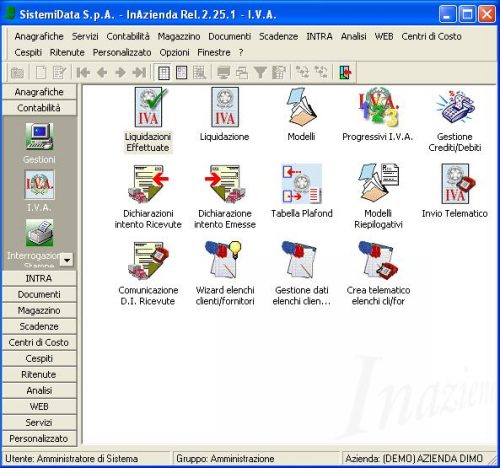Click Documenti sidebar button

[x=39, y=294]
